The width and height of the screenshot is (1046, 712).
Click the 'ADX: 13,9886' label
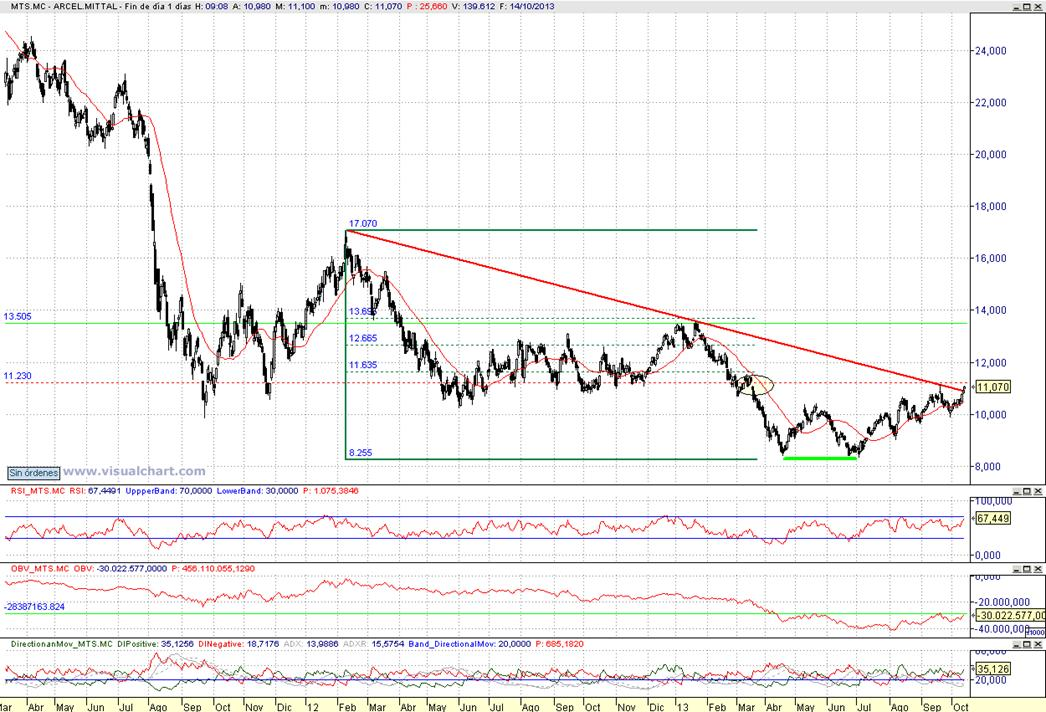(x=311, y=644)
